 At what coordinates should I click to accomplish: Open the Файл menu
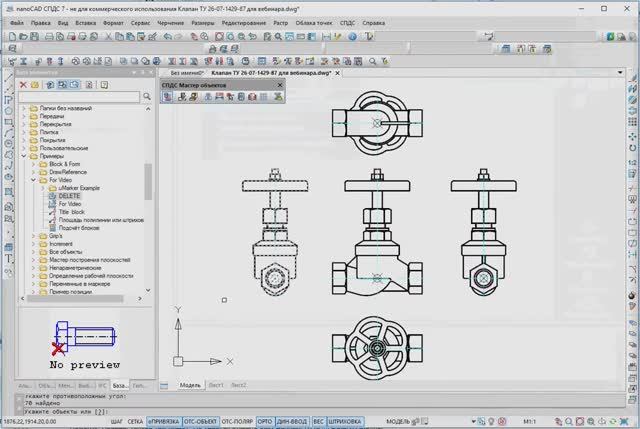17,23
